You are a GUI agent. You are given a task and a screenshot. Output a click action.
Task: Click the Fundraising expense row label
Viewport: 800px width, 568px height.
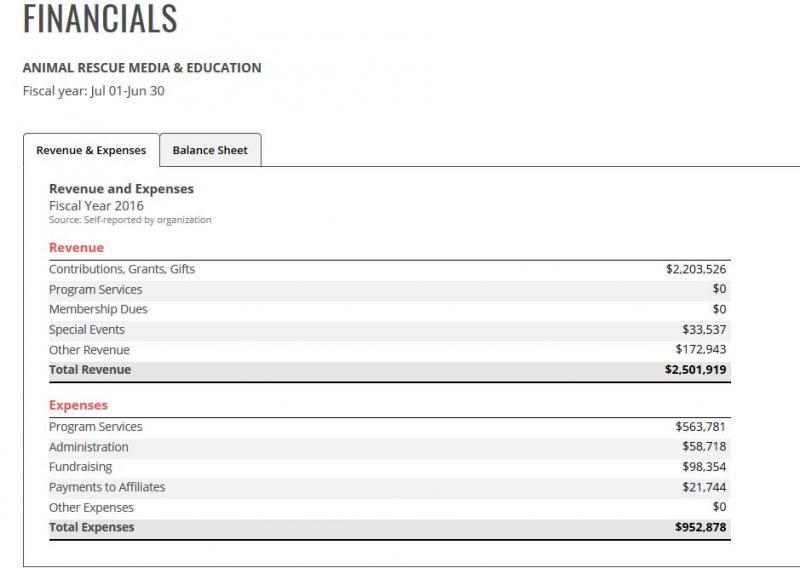[x=81, y=467]
